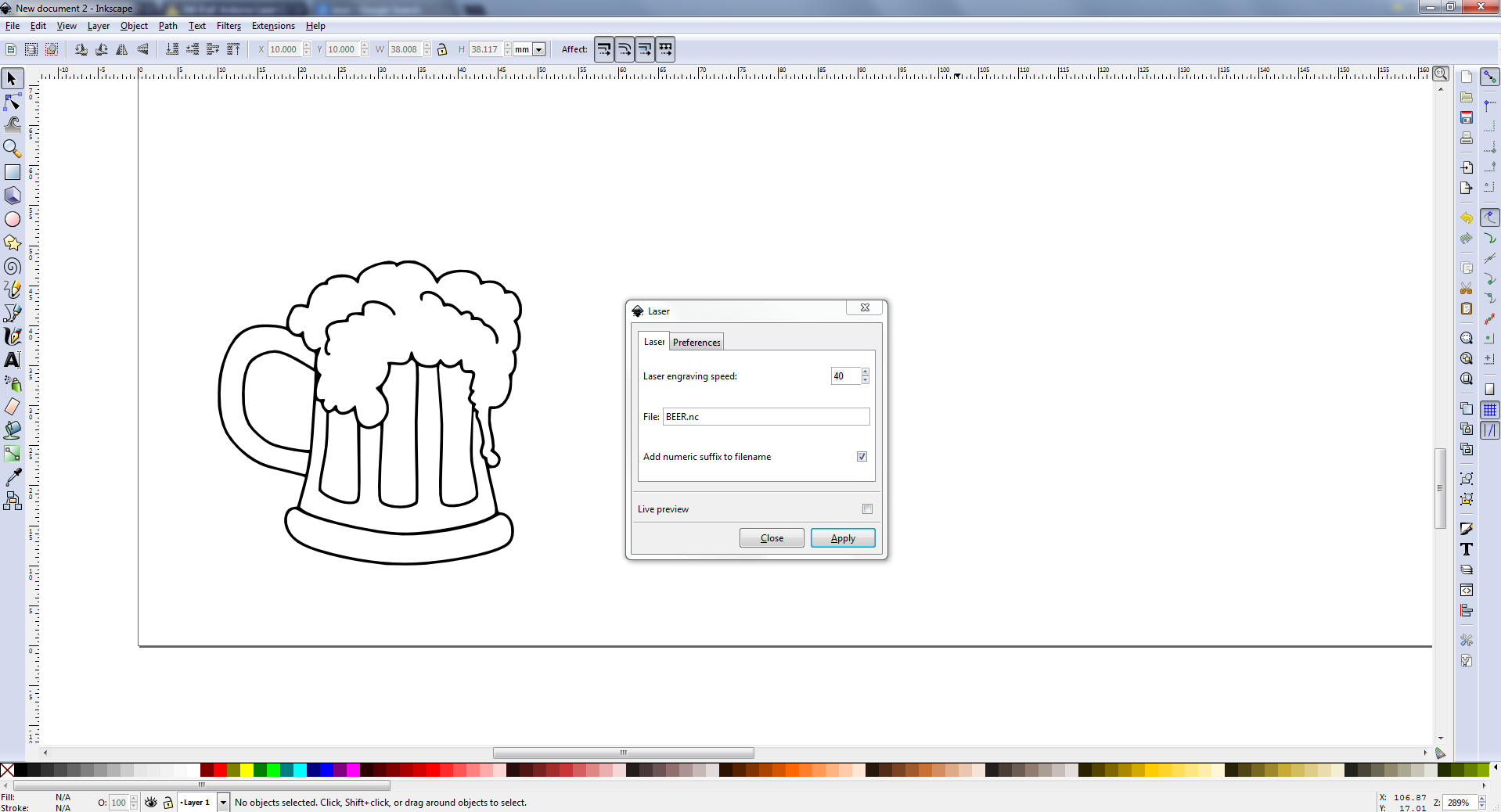Select the 3D Box tool
This screenshot has width=1501, height=812.
click(x=13, y=196)
